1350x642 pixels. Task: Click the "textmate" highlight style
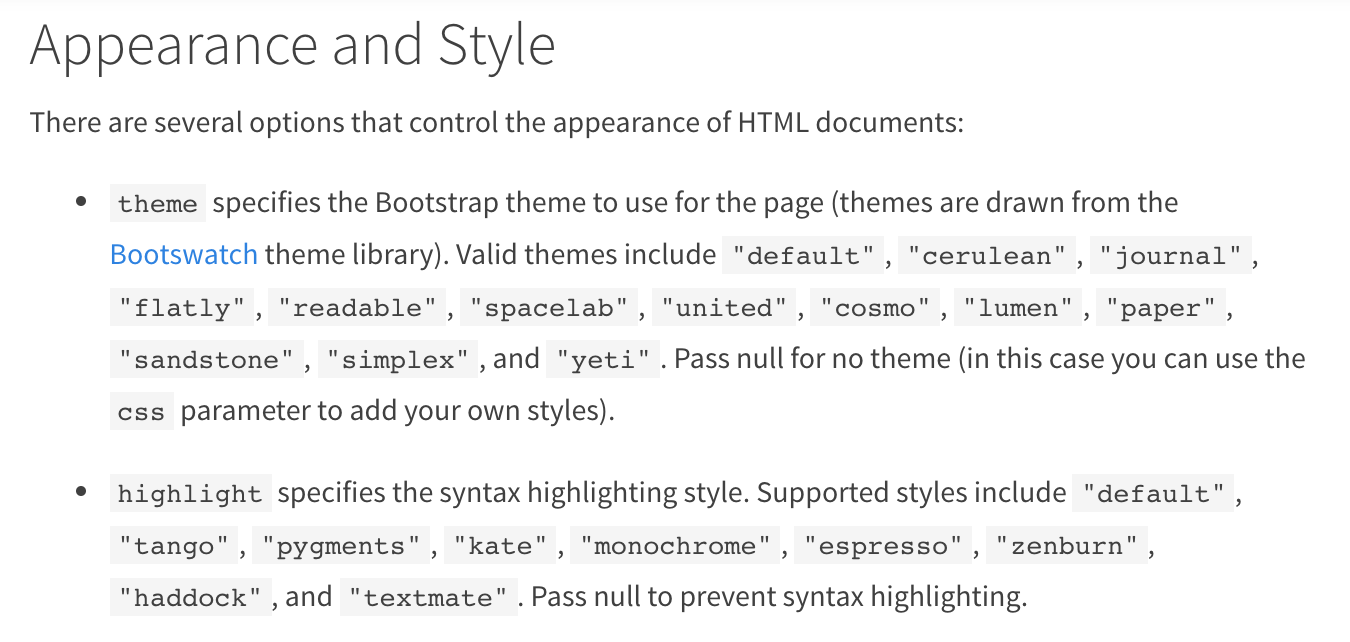429,597
